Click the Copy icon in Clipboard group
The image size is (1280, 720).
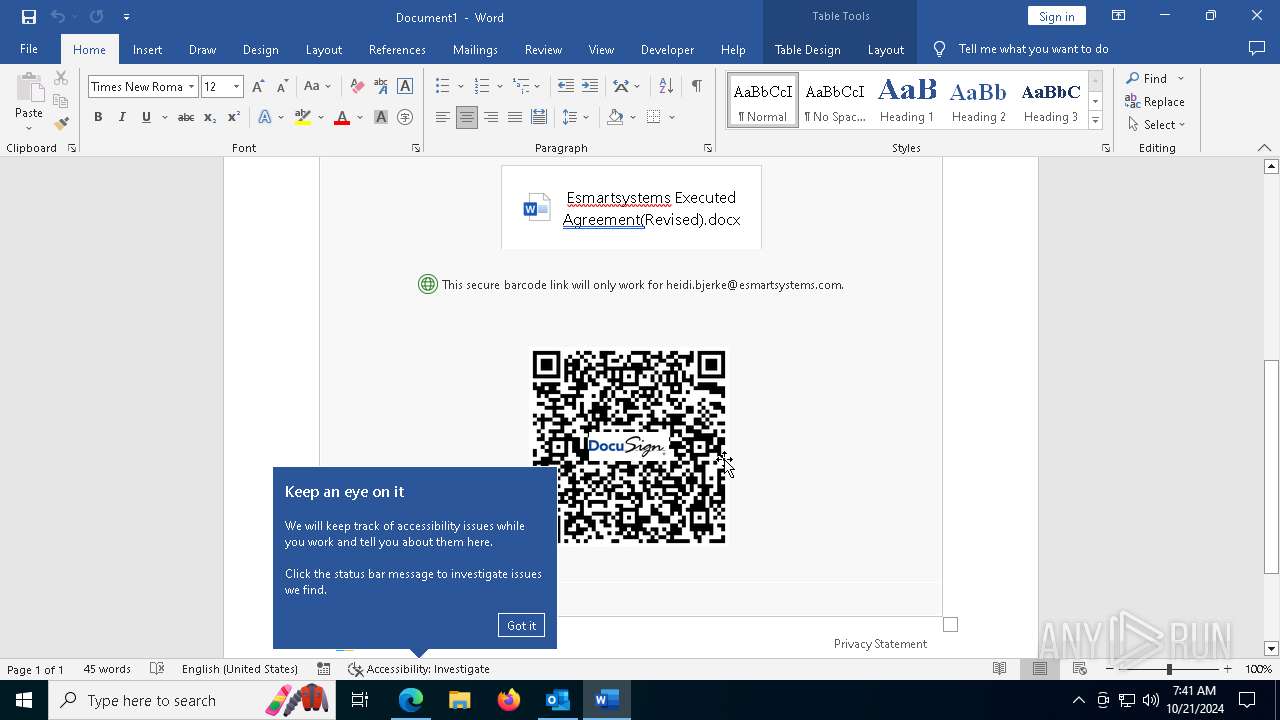click(61, 101)
